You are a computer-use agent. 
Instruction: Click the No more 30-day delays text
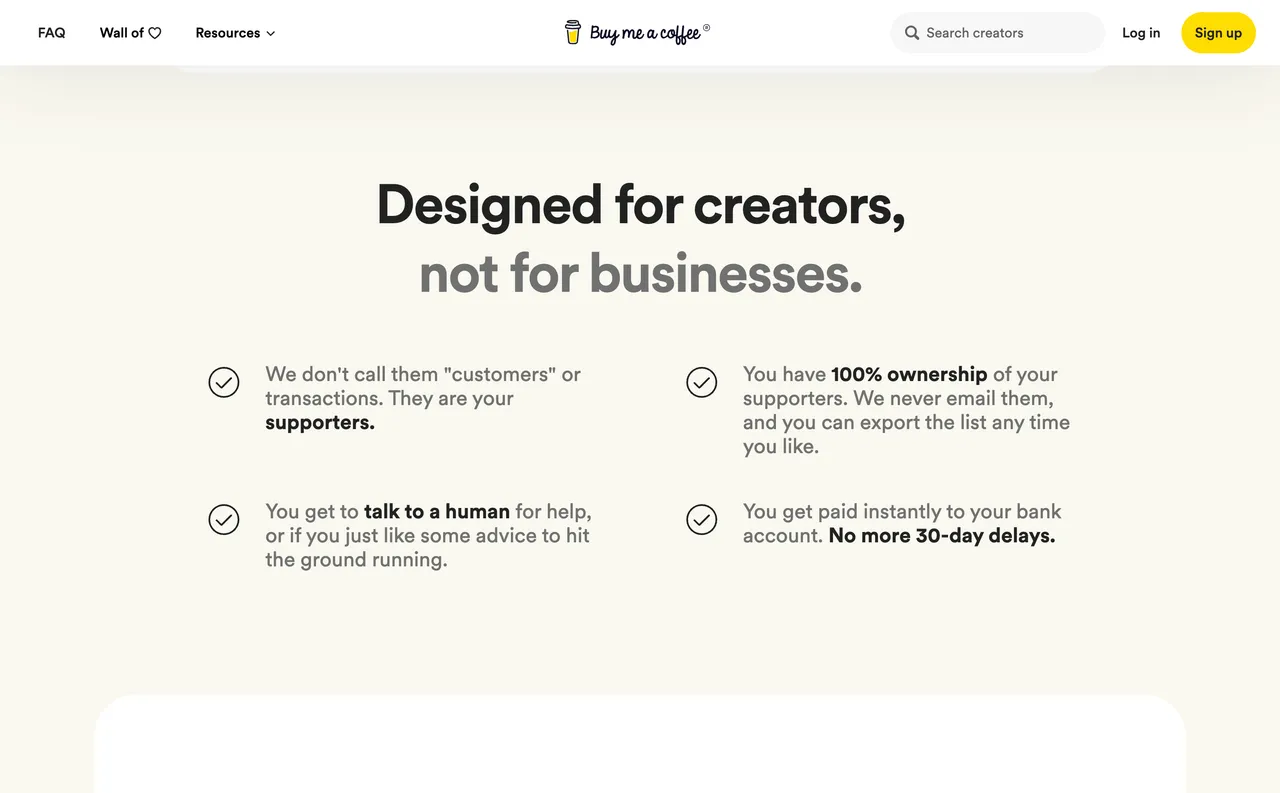click(941, 535)
